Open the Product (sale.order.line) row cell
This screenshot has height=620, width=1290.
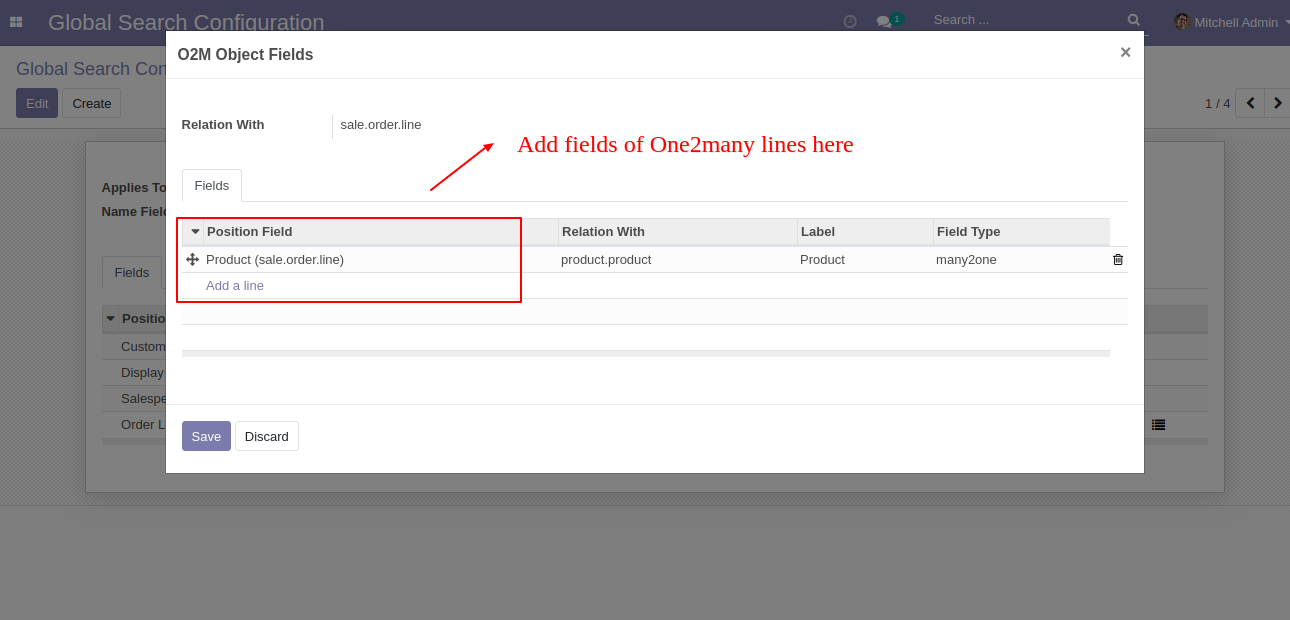click(275, 259)
